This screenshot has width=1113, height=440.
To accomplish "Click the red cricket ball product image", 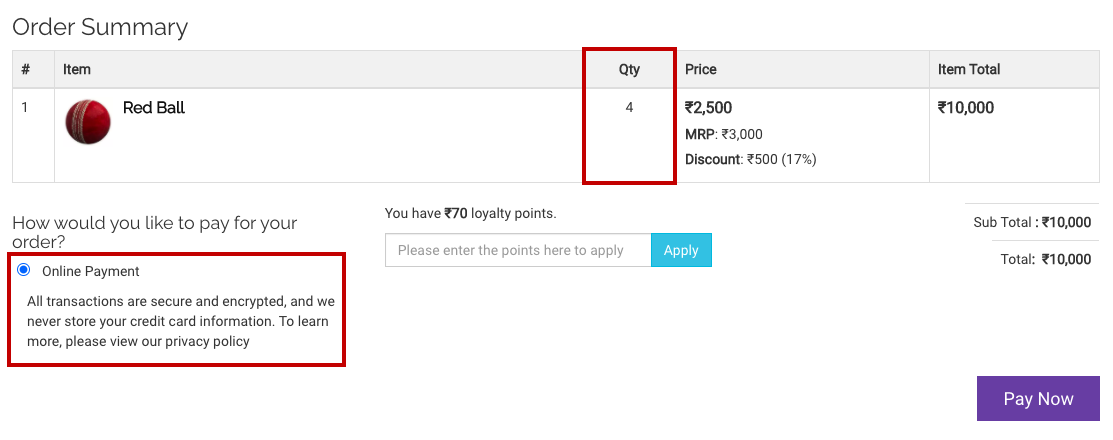I will (x=88, y=122).
